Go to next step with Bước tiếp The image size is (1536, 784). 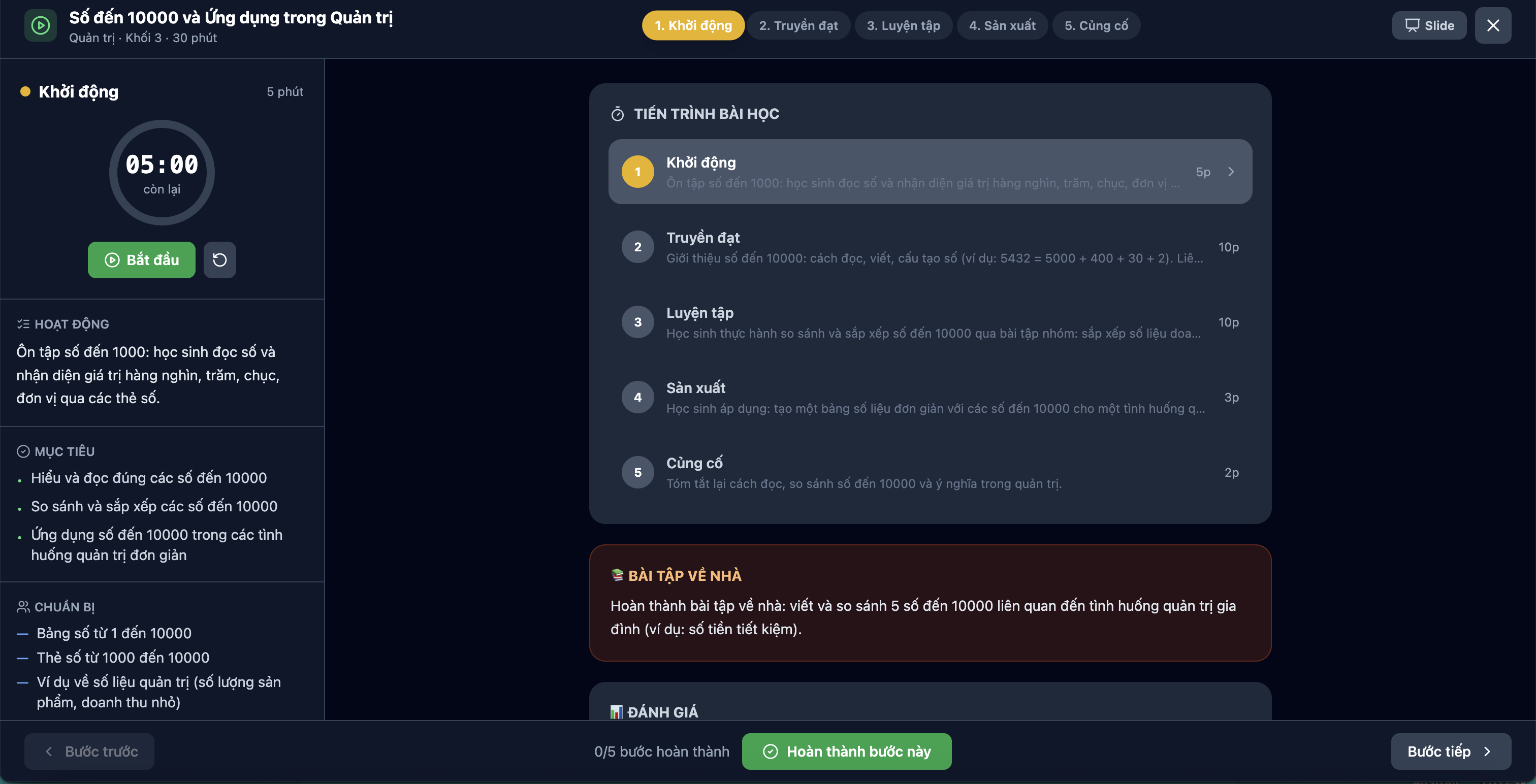point(1450,751)
